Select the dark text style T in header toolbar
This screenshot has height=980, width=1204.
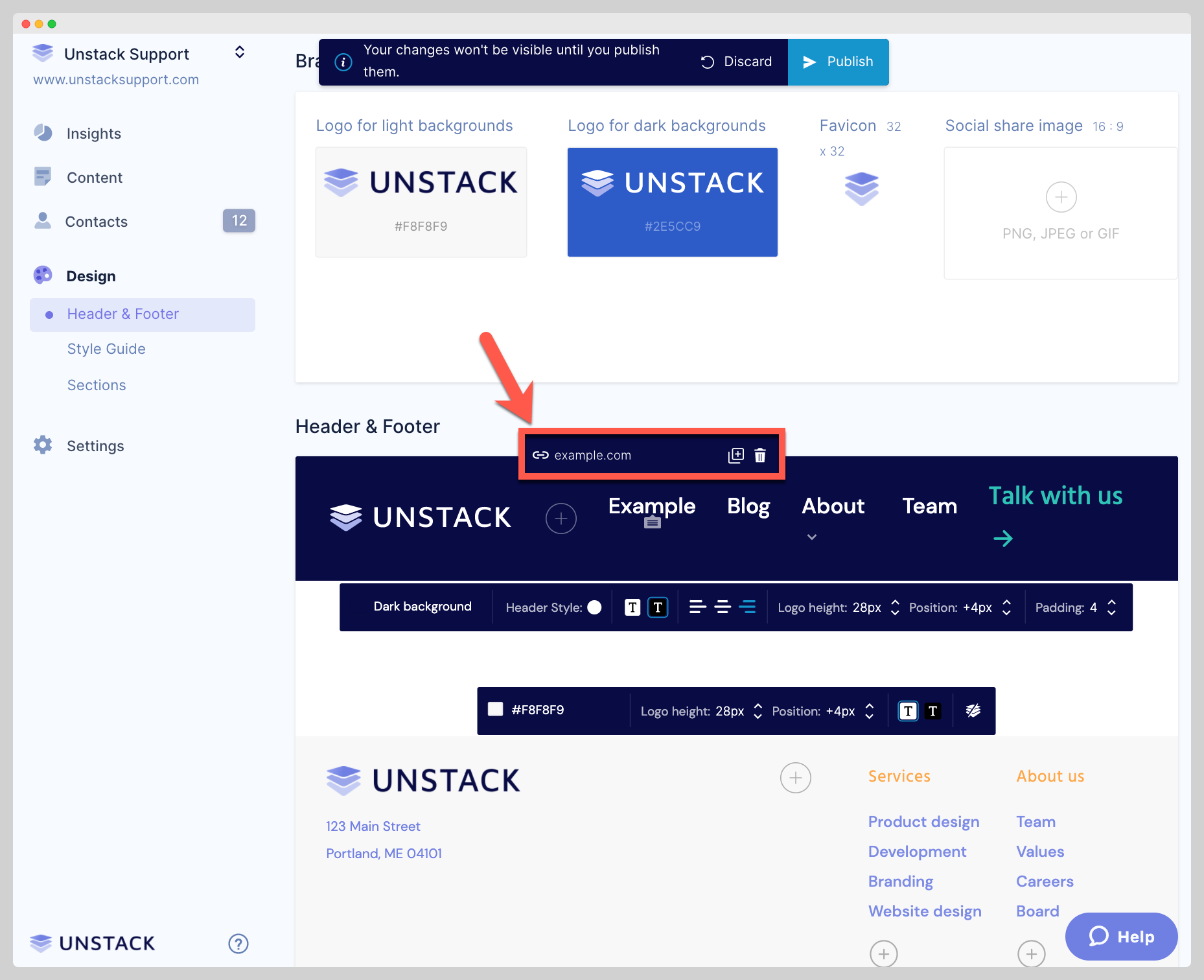(658, 607)
